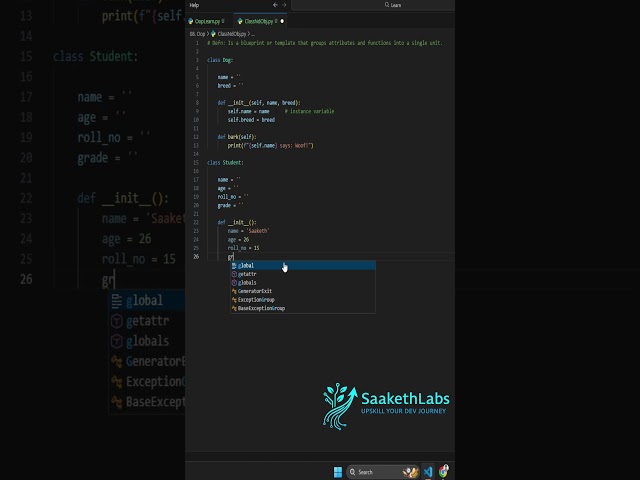Open the Windows Start menu

[x=338, y=472]
